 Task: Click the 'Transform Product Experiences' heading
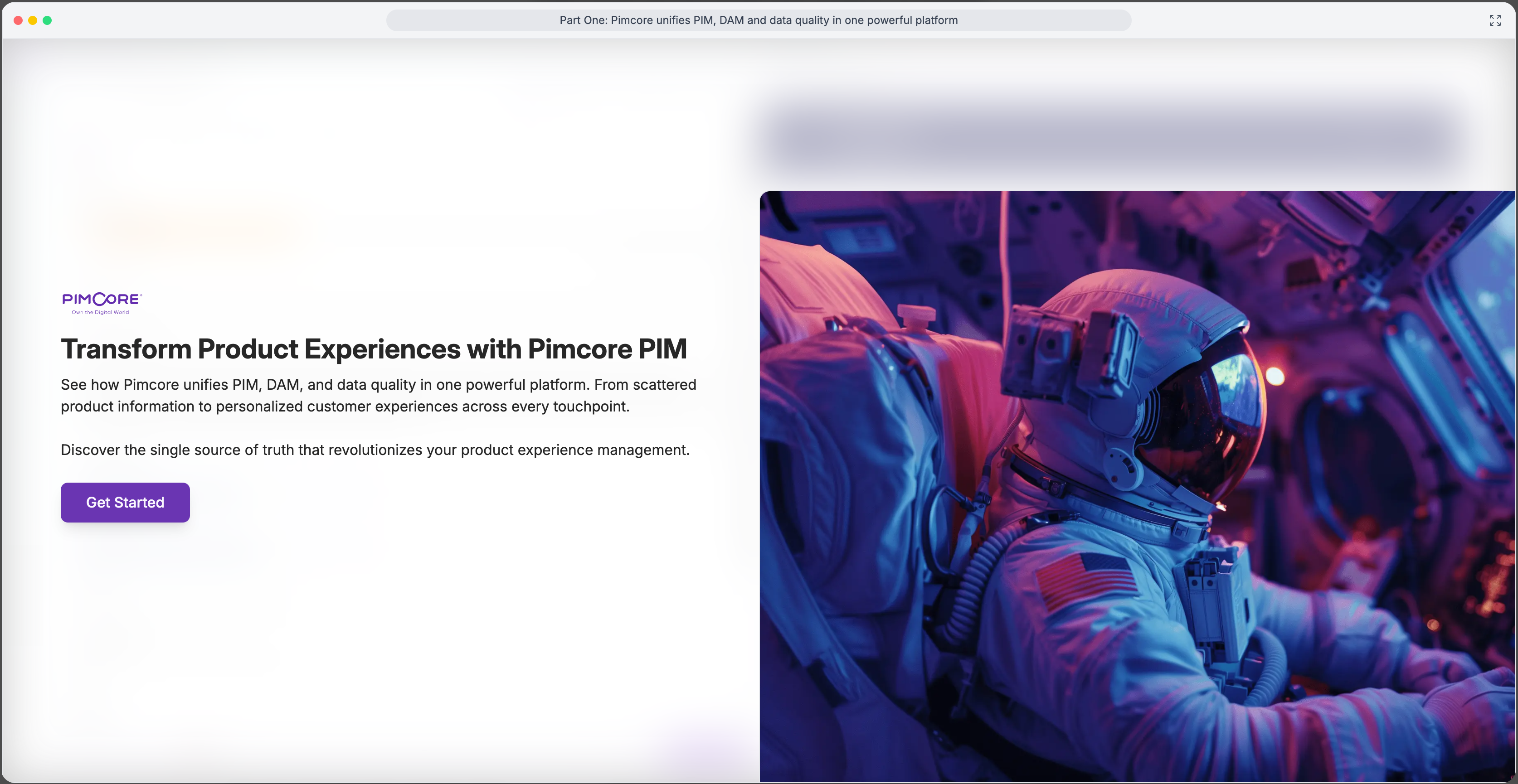tap(374, 349)
